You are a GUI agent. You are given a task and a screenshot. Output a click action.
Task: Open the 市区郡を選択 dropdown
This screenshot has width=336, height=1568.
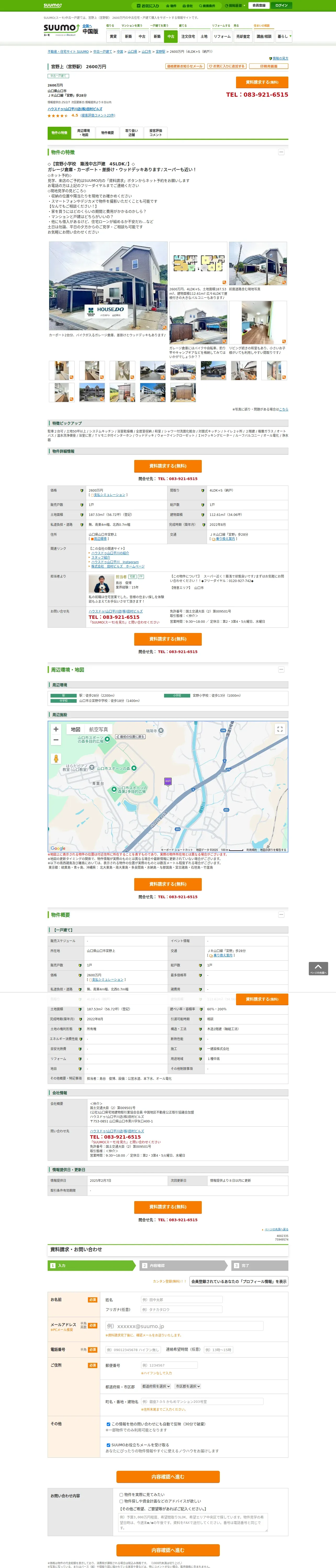tap(188, 1387)
